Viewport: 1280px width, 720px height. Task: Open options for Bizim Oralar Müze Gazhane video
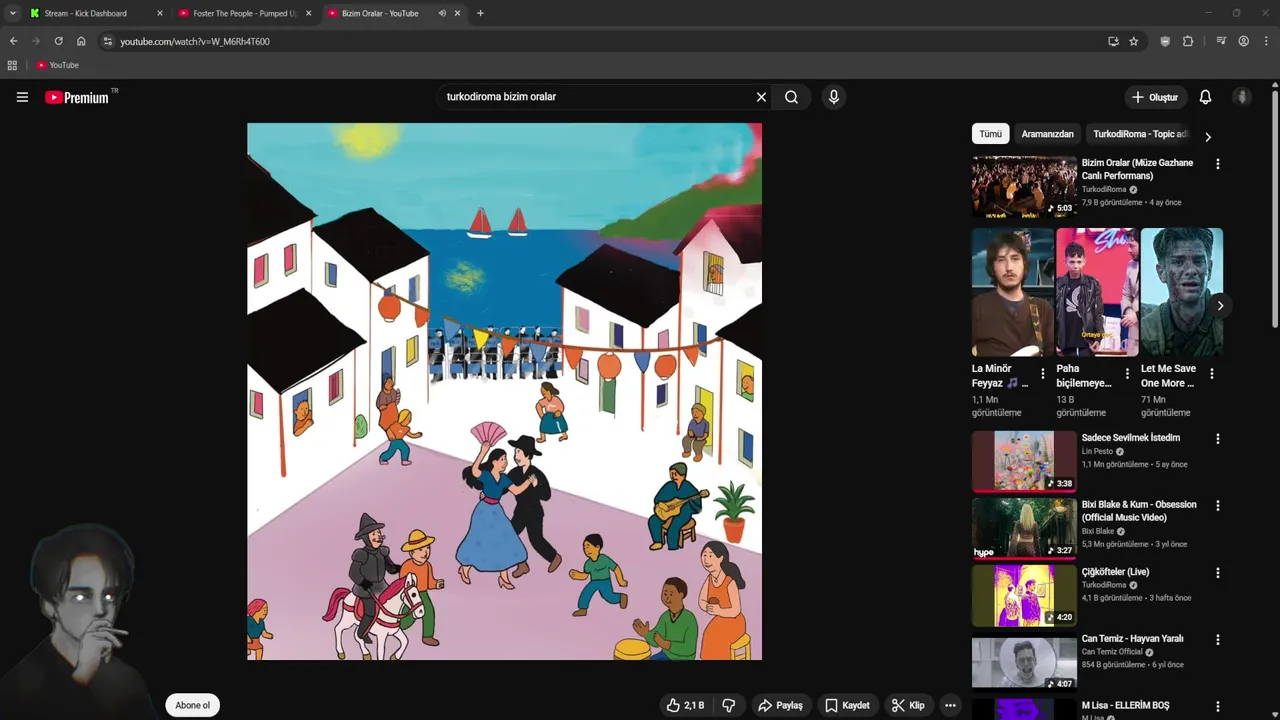click(1217, 164)
